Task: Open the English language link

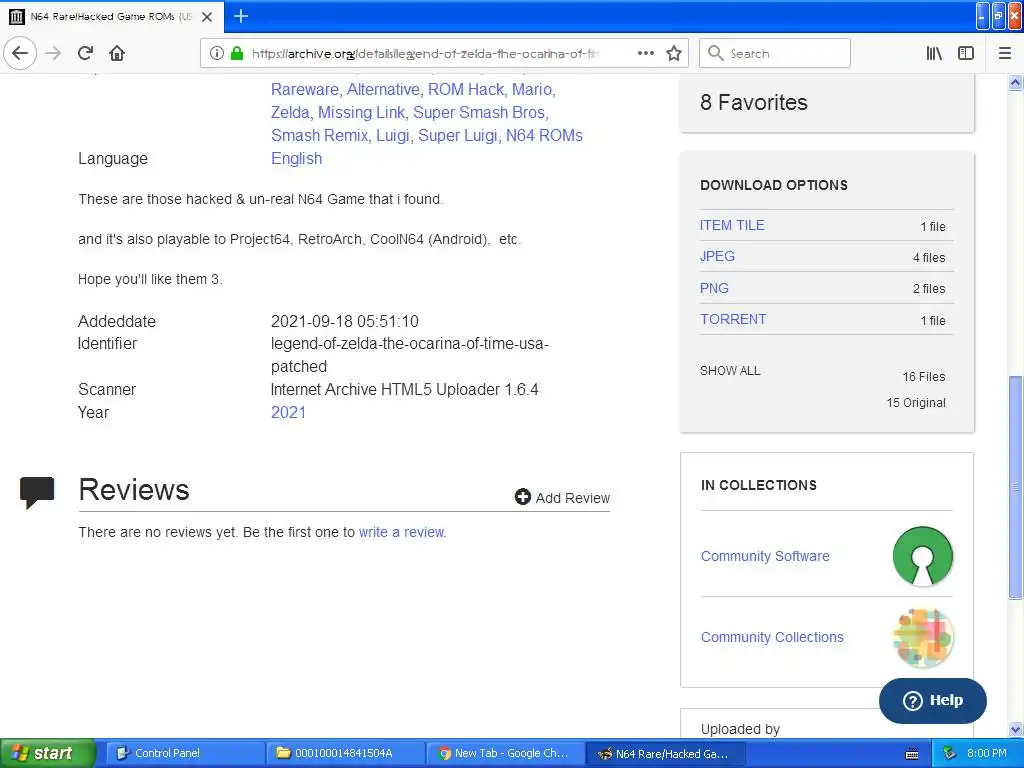Action: pos(296,158)
